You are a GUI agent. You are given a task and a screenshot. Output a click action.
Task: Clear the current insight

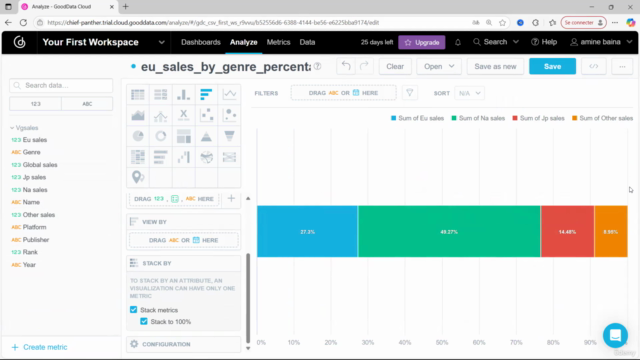395,66
